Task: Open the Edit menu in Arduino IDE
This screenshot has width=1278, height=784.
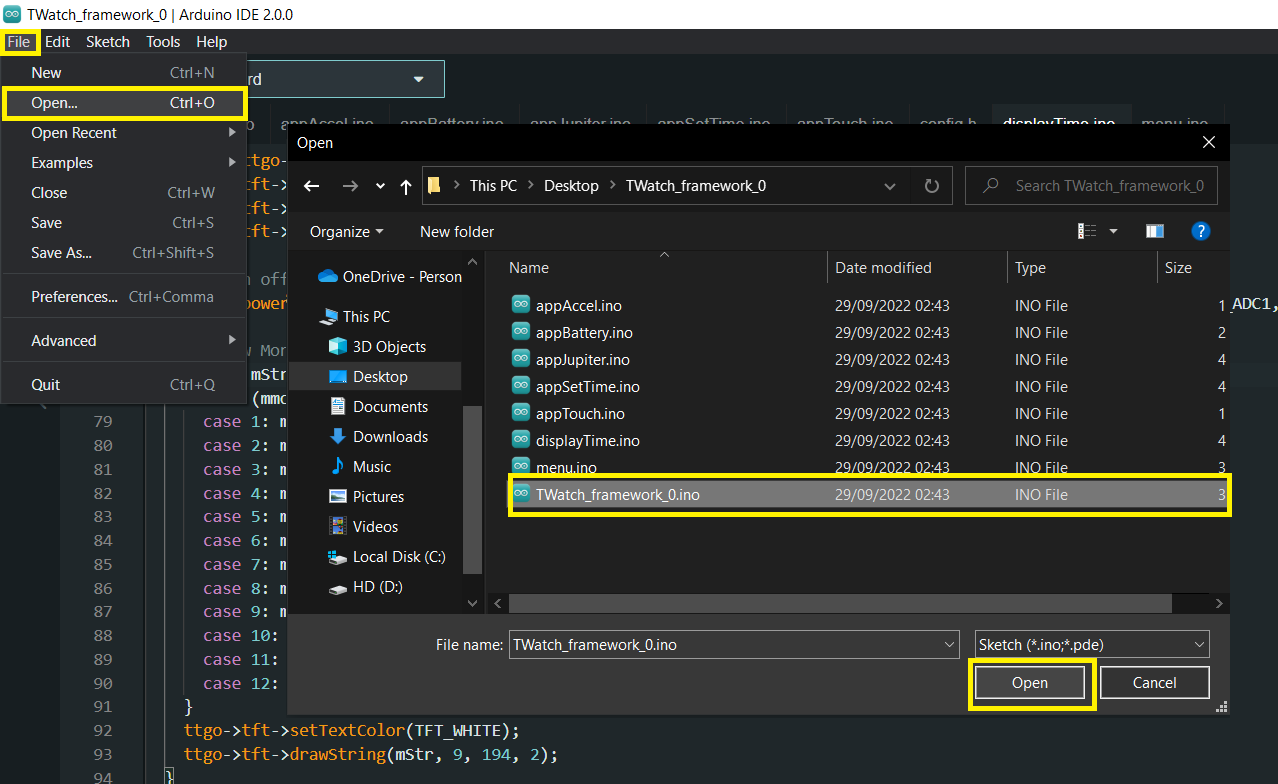Action: (57, 42)
